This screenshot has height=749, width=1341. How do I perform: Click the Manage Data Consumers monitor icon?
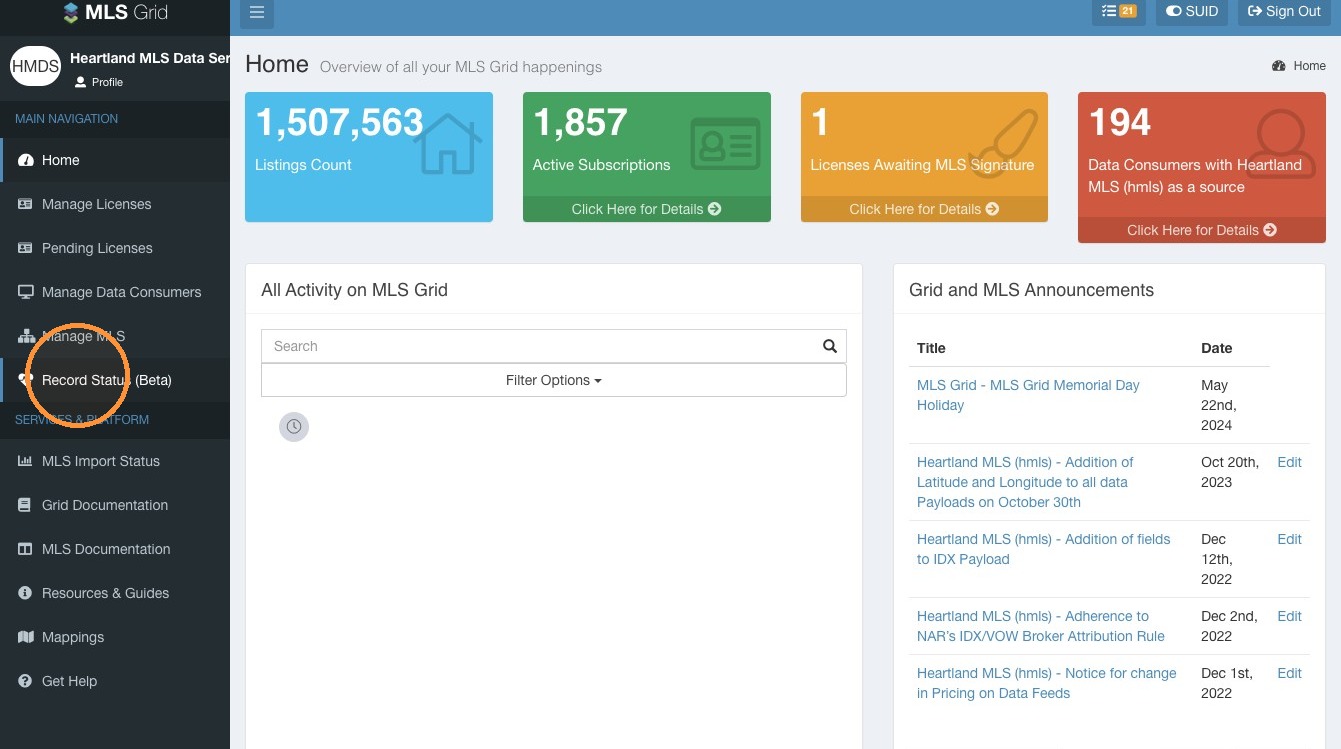pos(26,292)
